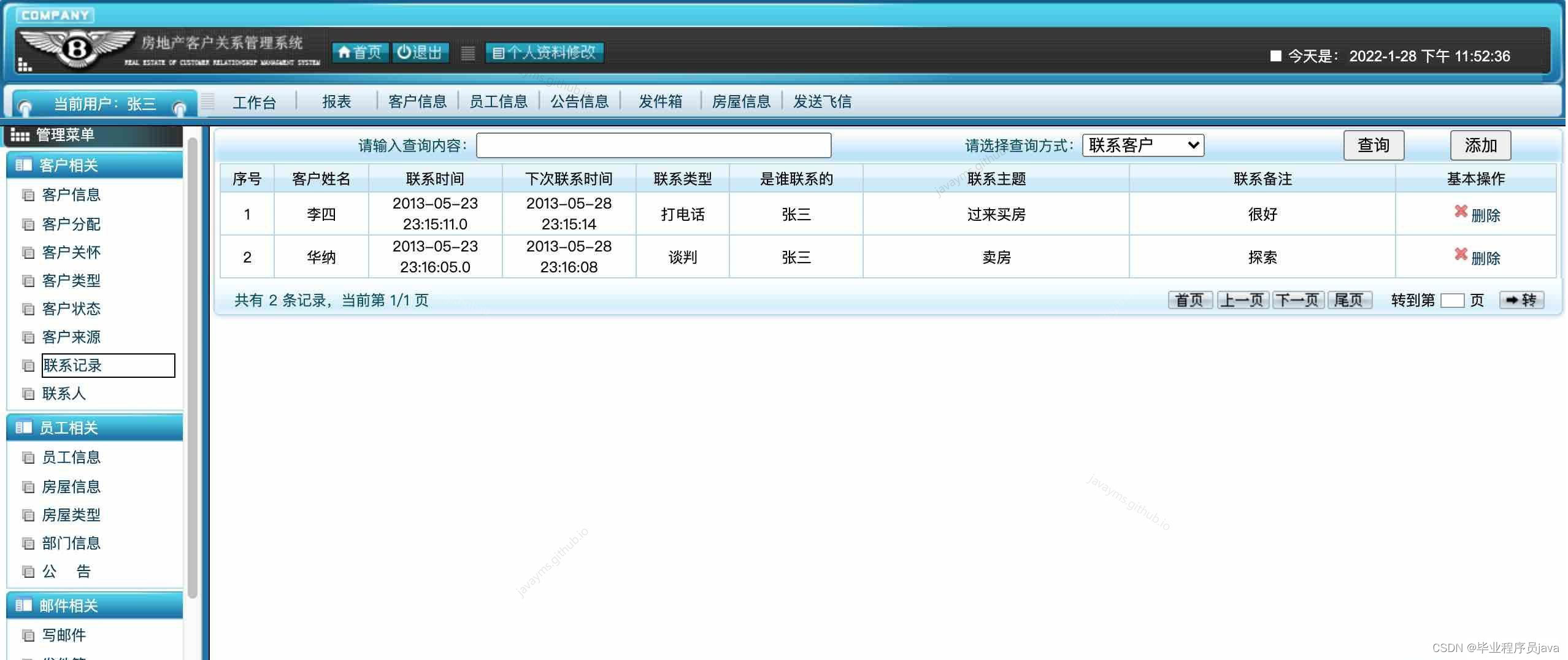Open 客户信息 in sidebar menu
1568x660 pixels.
[71, 195]
